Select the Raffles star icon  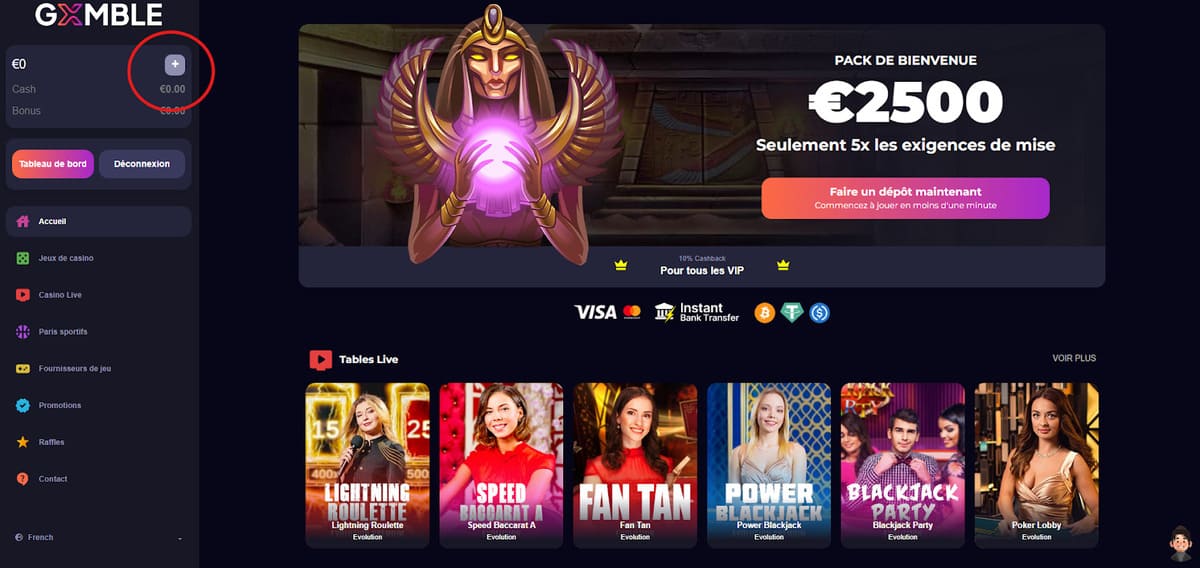[23, 442]
